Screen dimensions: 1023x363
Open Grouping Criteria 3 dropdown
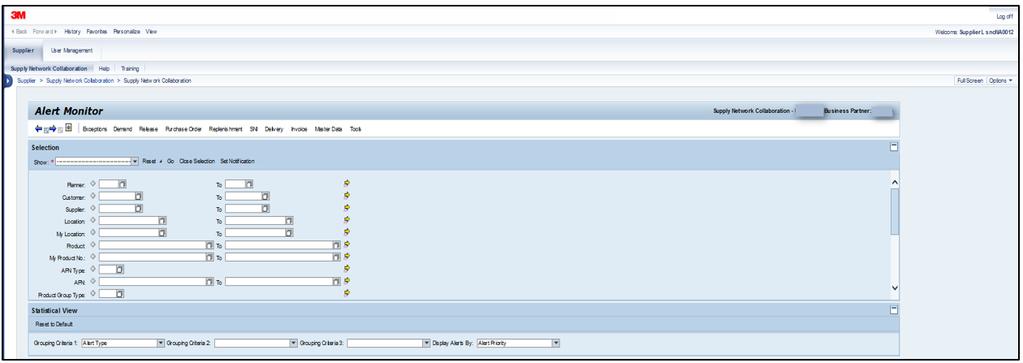tap(427, 342)
